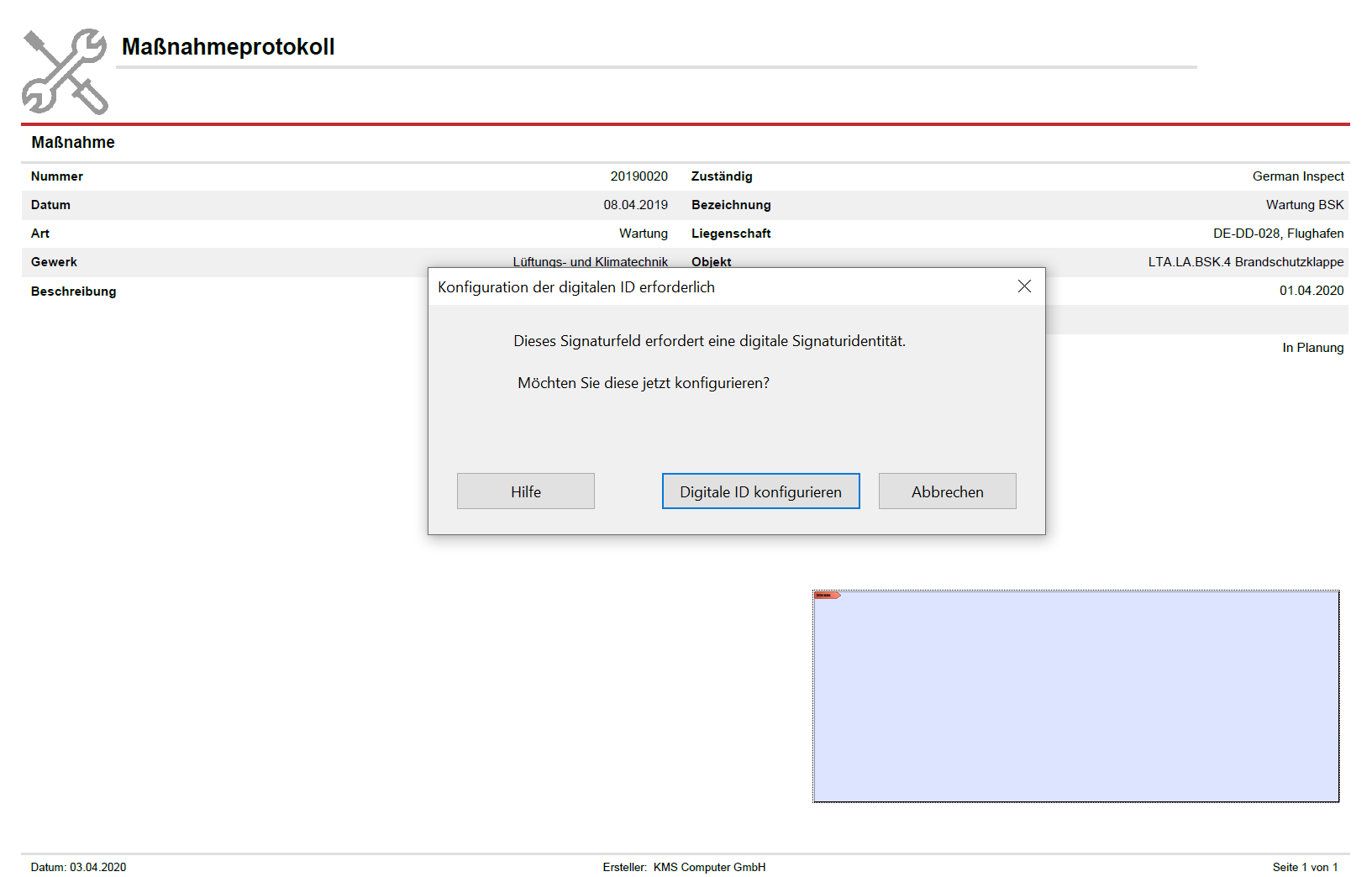Click the date value 08.04.2019
Viewport: 1372px width, 877px height.
[x=635, y=205]
